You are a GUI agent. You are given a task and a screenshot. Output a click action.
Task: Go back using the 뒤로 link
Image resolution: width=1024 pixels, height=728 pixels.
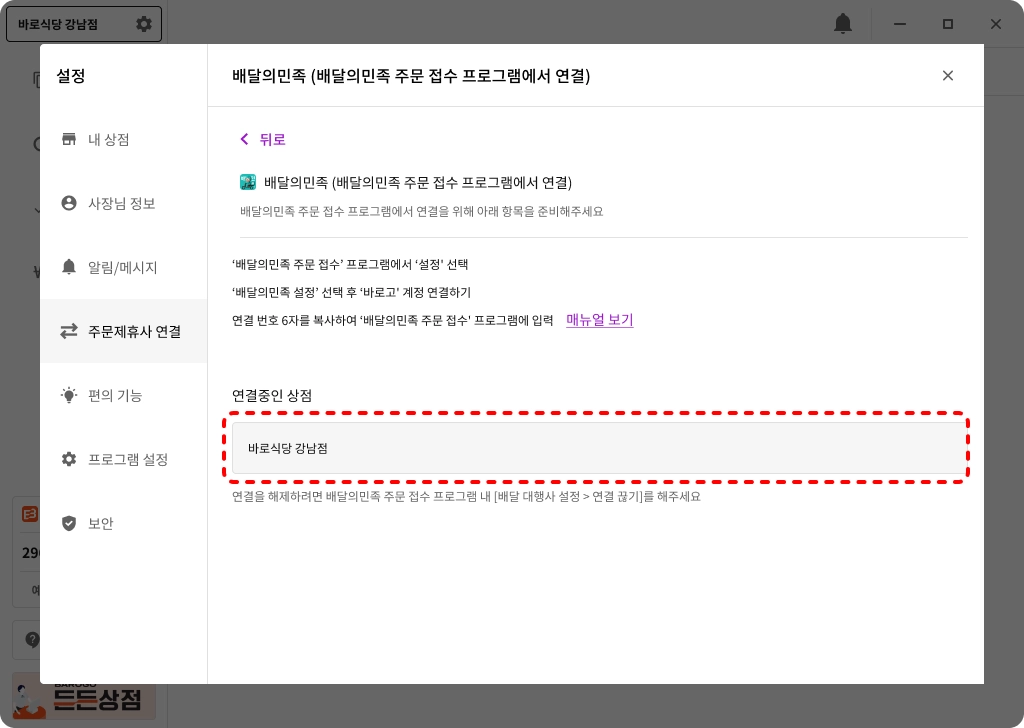click(263, 139)
